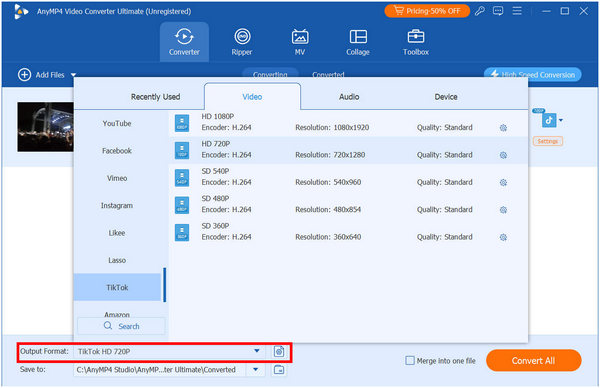Open the Collage module
This screenshot has width=600, height=388.
(x=358, y=42)
